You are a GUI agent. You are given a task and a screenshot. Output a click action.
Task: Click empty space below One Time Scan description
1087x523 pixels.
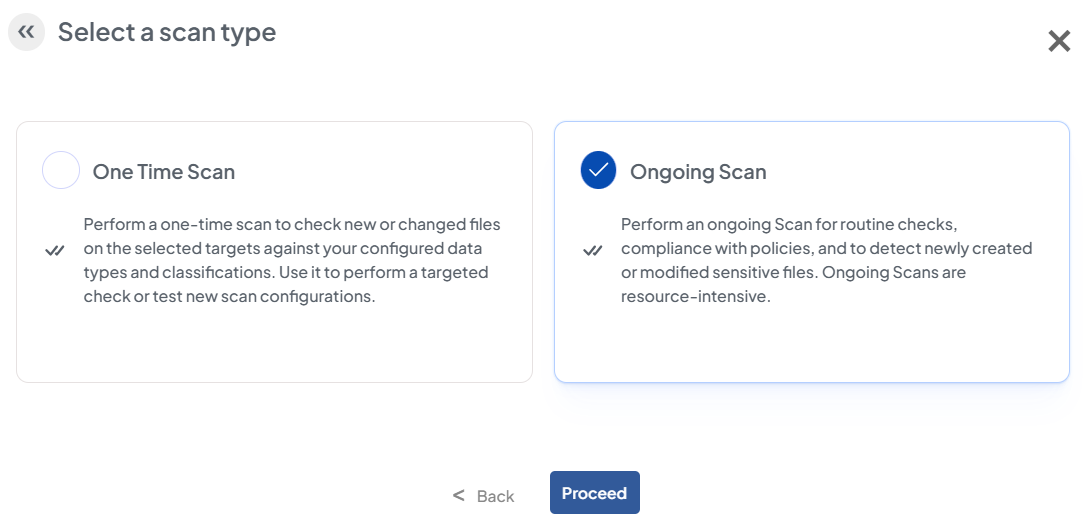274,345
